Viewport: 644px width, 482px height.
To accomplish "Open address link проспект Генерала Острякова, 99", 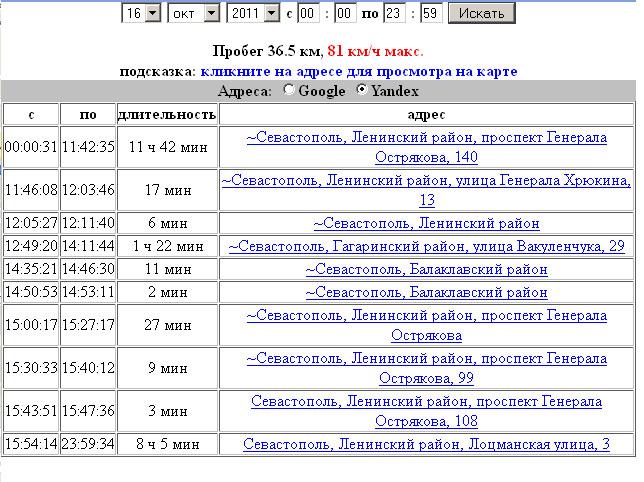I will click(426, 368).
